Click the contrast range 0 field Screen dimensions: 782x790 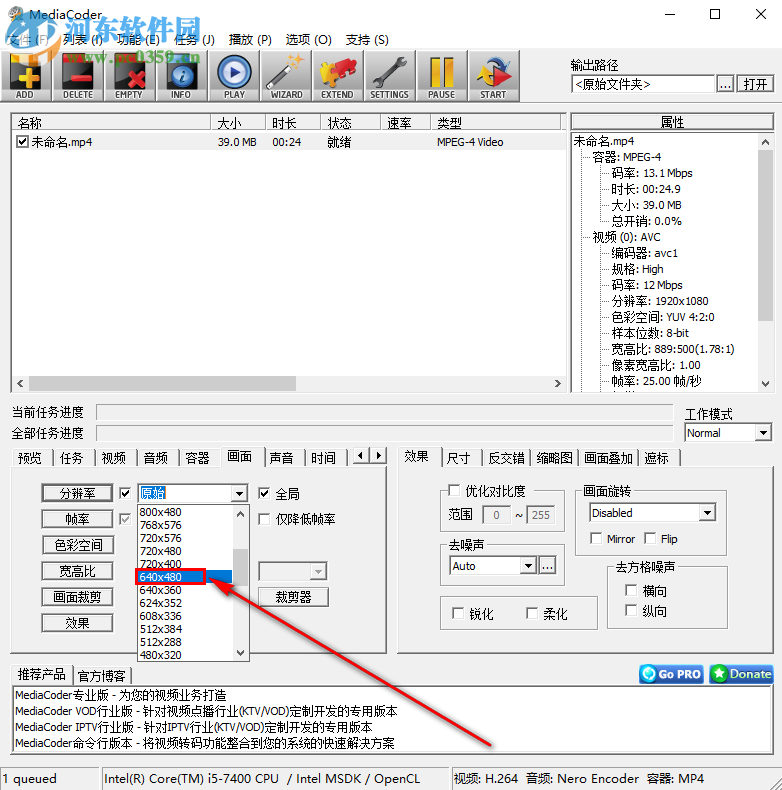496,515
